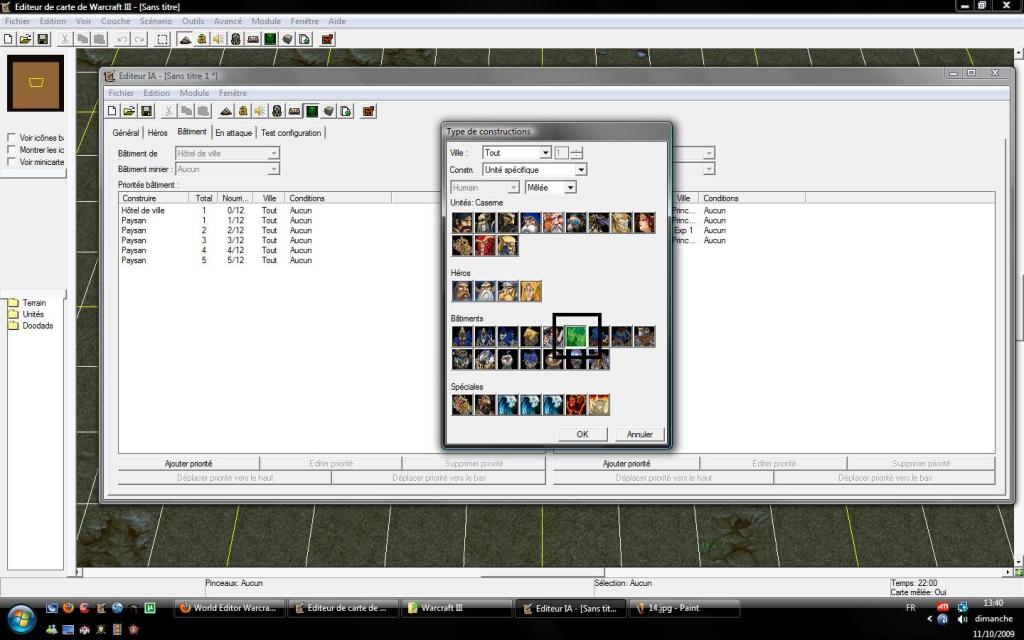Select the selection brush tool in main toolbar
Image resolution: width=1024 pixels, height=640 pixels.
coord(162,39)
